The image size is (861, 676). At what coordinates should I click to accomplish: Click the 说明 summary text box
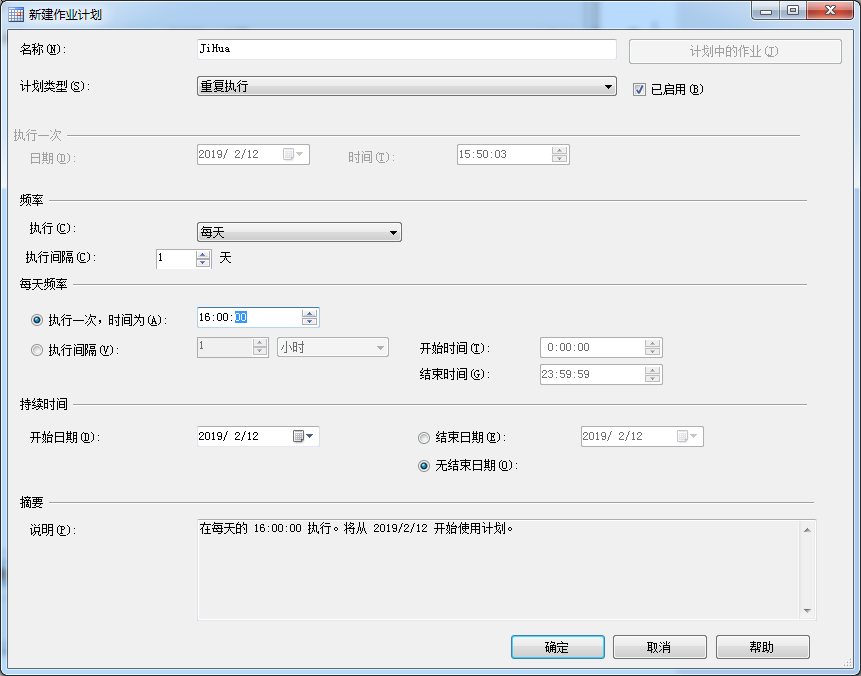[506, 569]
